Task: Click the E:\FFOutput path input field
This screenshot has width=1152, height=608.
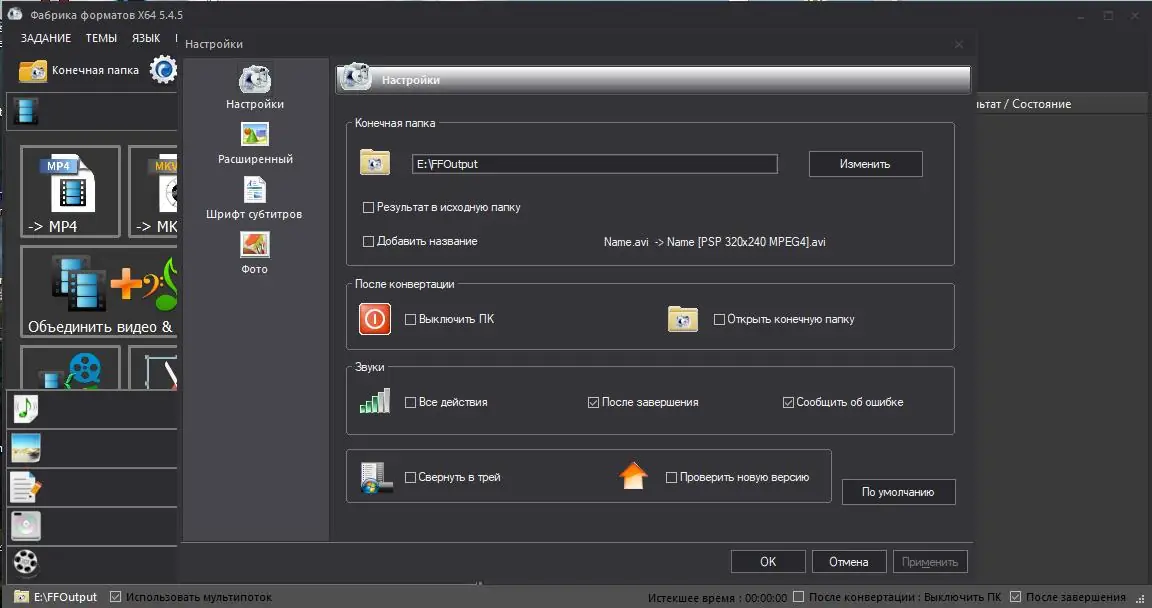Action: click(x=594, y=164)
